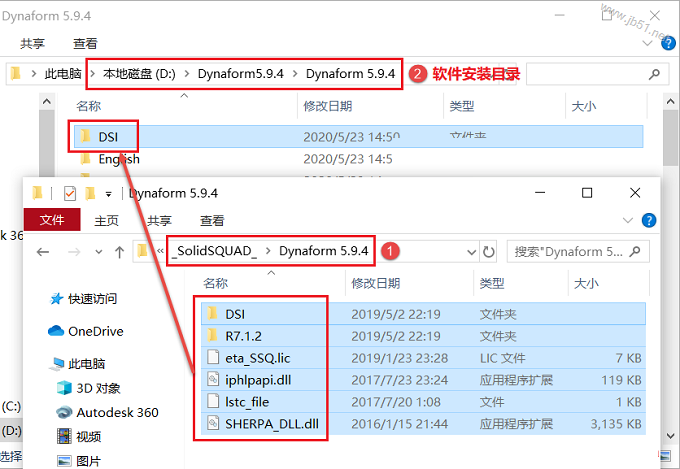680x469 pixels.
Task: Sort by 名称 column in back window
Action: [88, 106]
